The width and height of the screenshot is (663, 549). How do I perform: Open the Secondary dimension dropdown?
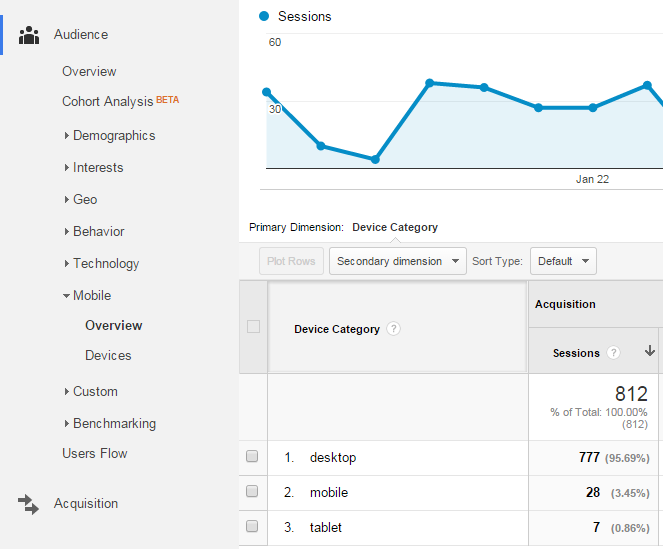pyautogui.click(x=397, y=262)
